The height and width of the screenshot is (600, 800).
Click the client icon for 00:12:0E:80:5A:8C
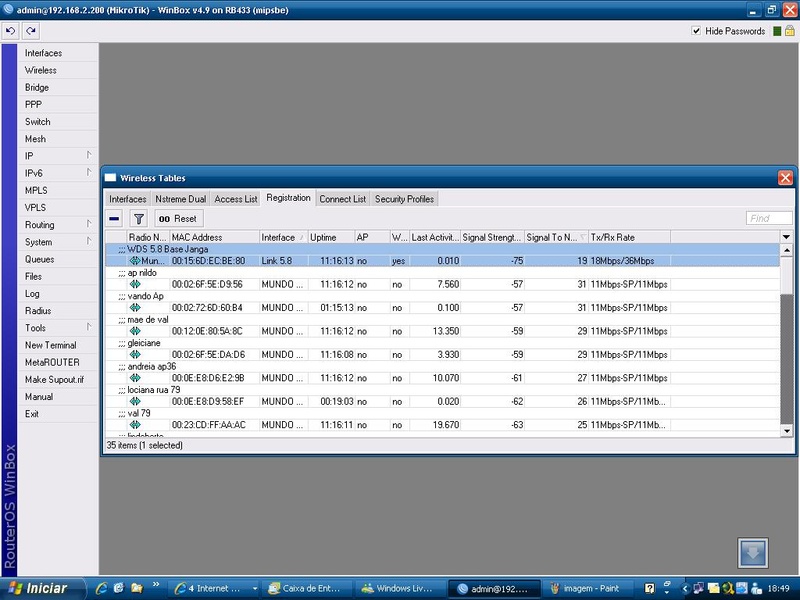point(135,331)
